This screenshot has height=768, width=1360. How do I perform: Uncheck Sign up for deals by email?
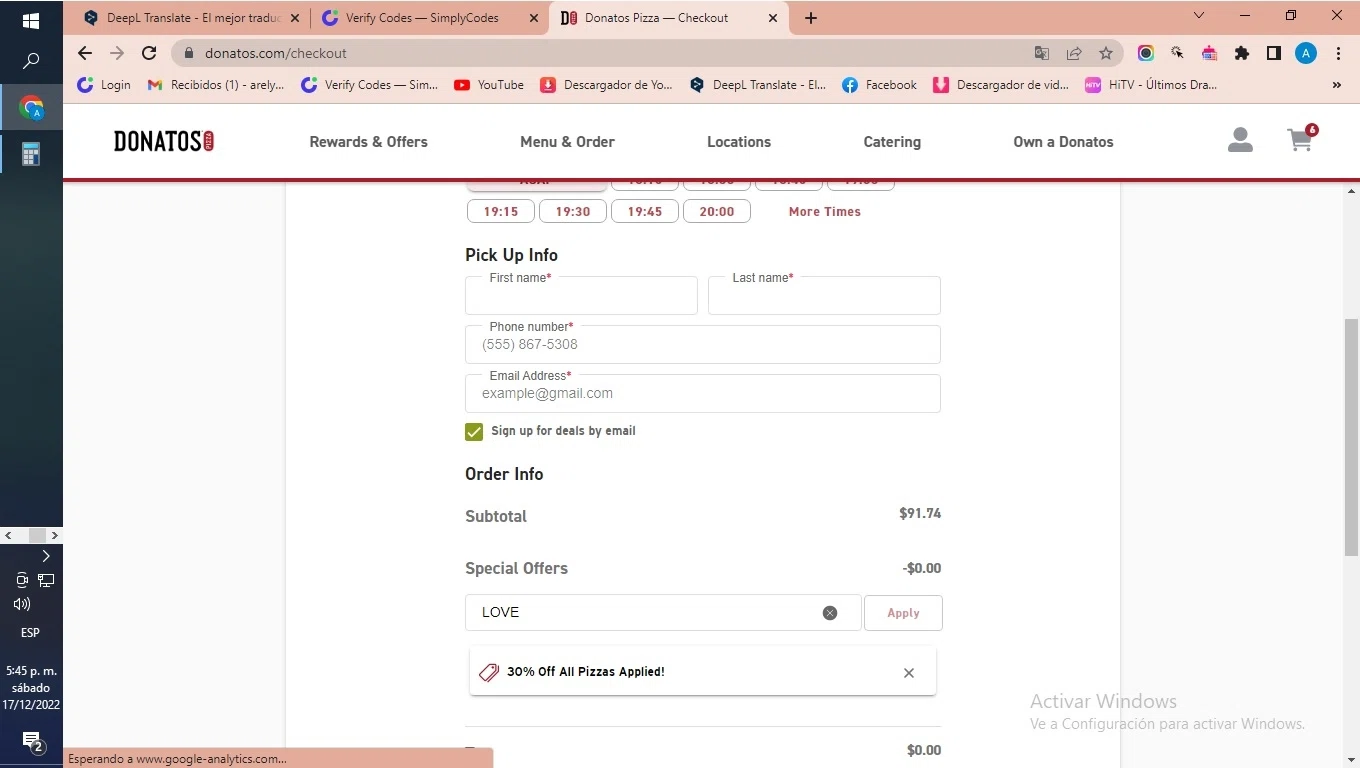point(474,432)
